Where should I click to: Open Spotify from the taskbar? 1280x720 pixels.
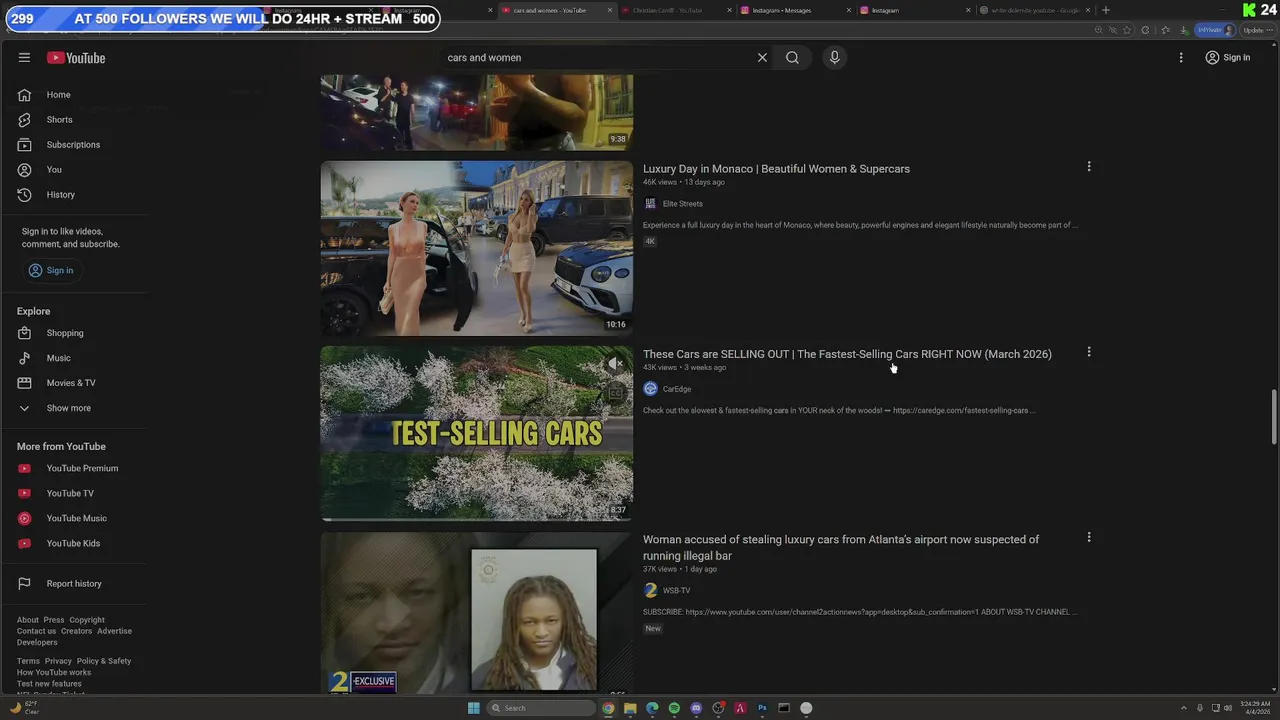(x=674, y=708)
